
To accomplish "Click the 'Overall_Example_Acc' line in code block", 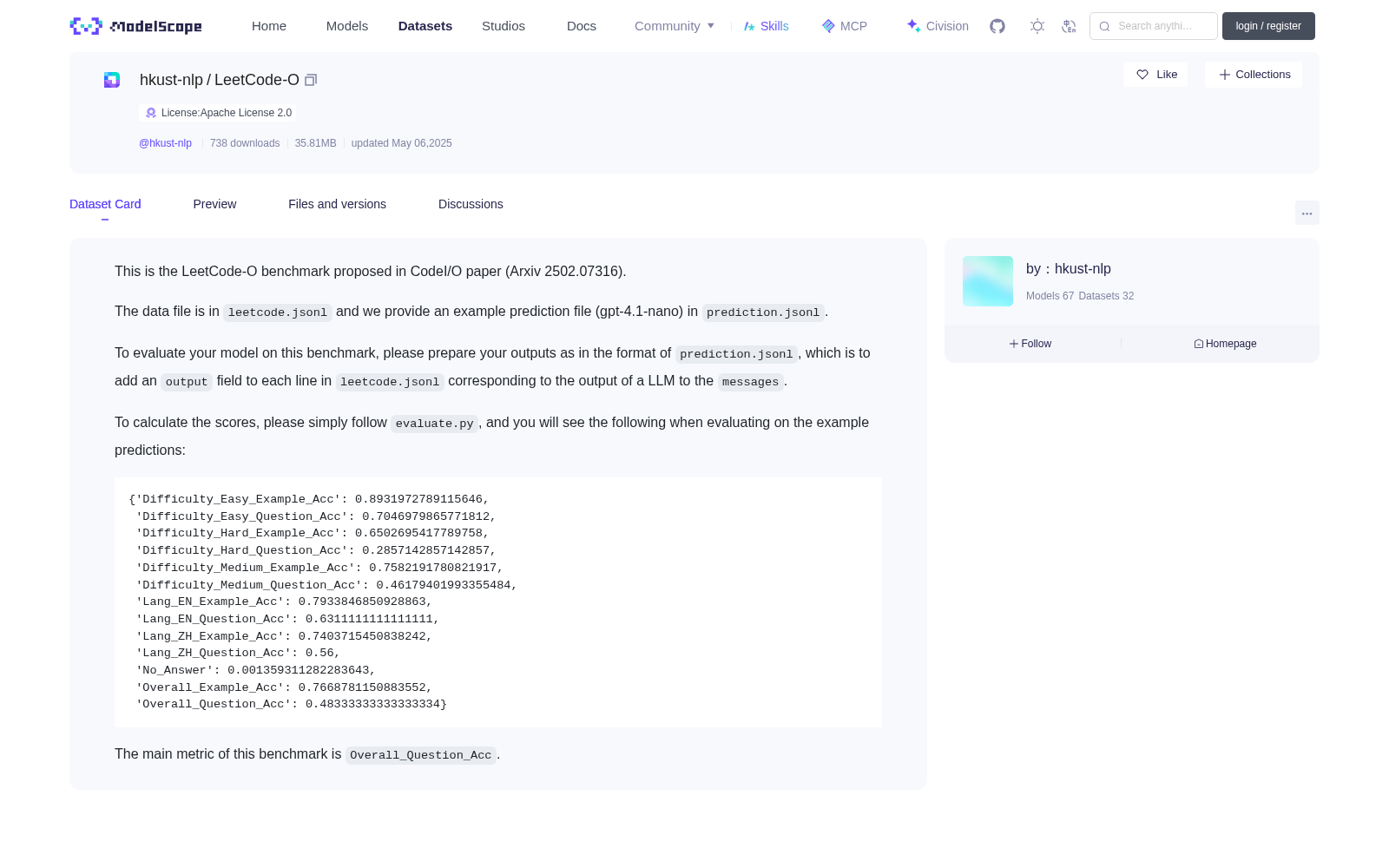I will 284,687.
